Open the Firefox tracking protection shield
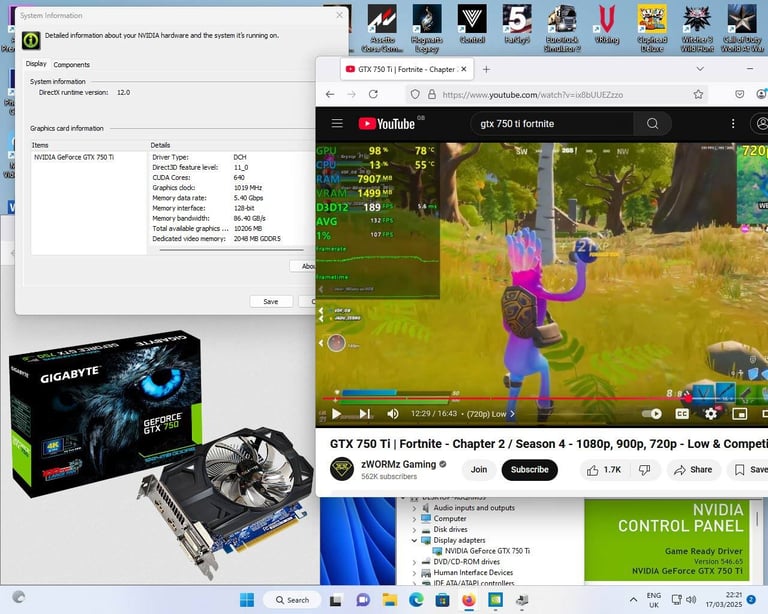 [415, 94]
